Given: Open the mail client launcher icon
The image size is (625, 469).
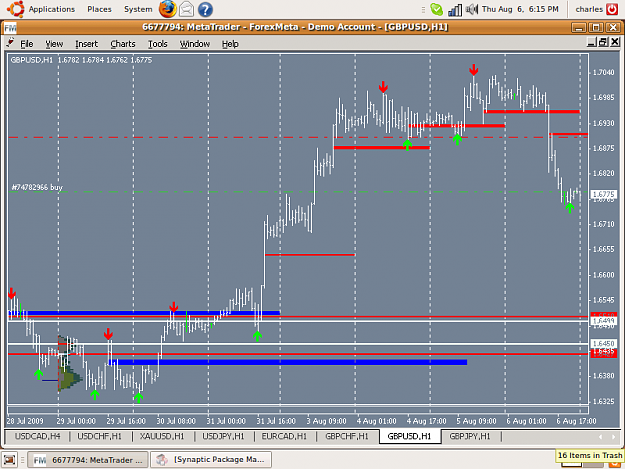Looking at the screenshot, I should pos(186,9).
